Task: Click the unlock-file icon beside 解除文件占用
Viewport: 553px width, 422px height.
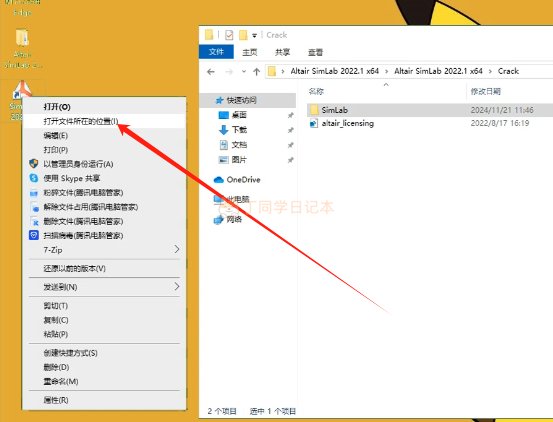Action: click(35, 207)
